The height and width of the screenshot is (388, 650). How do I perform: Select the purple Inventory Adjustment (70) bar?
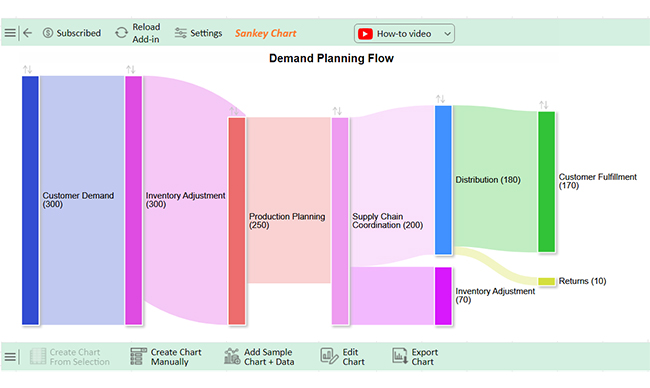(x=443, y=296)
